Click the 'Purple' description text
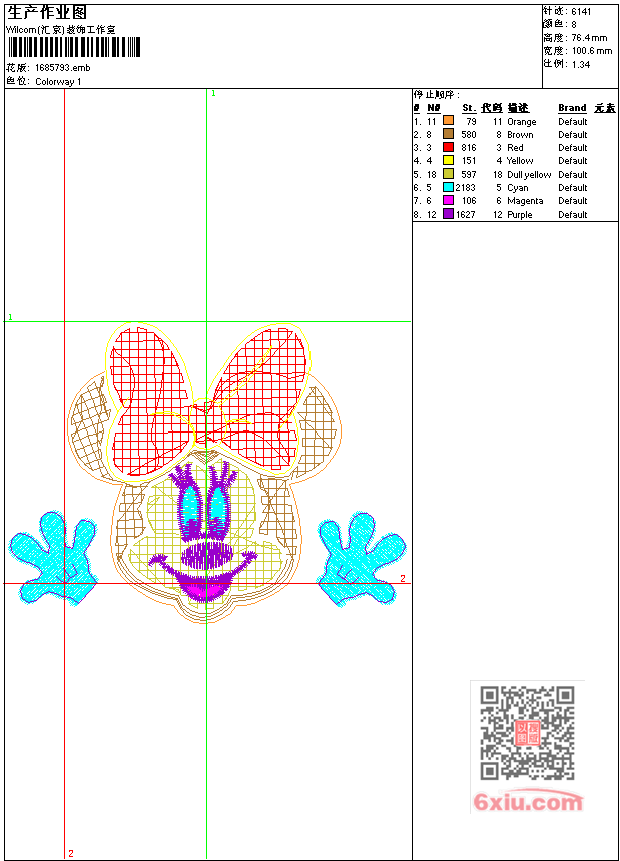The height and width of the screenshot is (861, 620). point(520,215)
